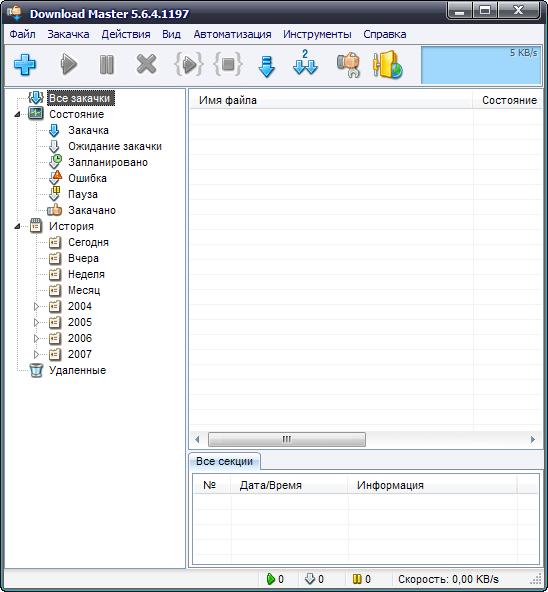Click the single blue down-arrow speed icon
This screenshot has height=592, width=548.
tap(267, 66)
